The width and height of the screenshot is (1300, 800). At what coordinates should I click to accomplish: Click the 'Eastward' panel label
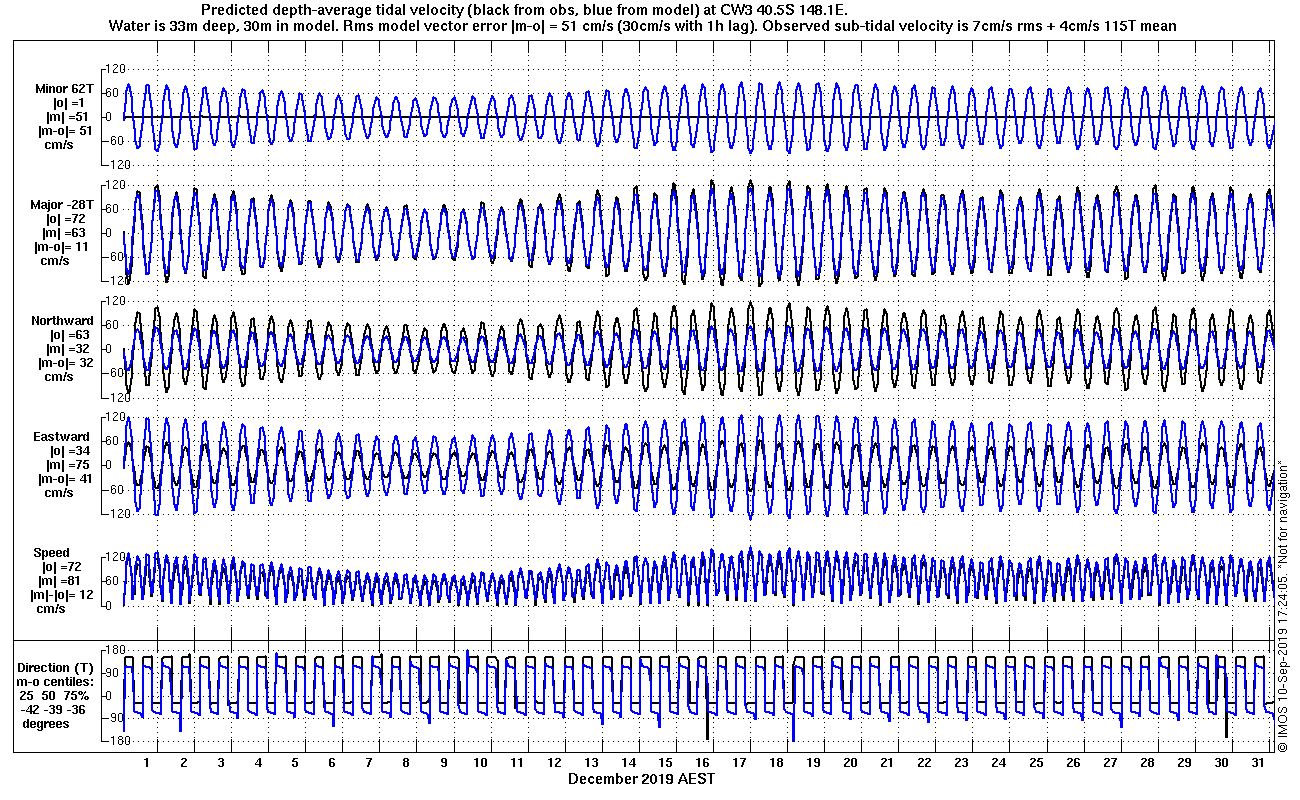(x=61, y=437)
